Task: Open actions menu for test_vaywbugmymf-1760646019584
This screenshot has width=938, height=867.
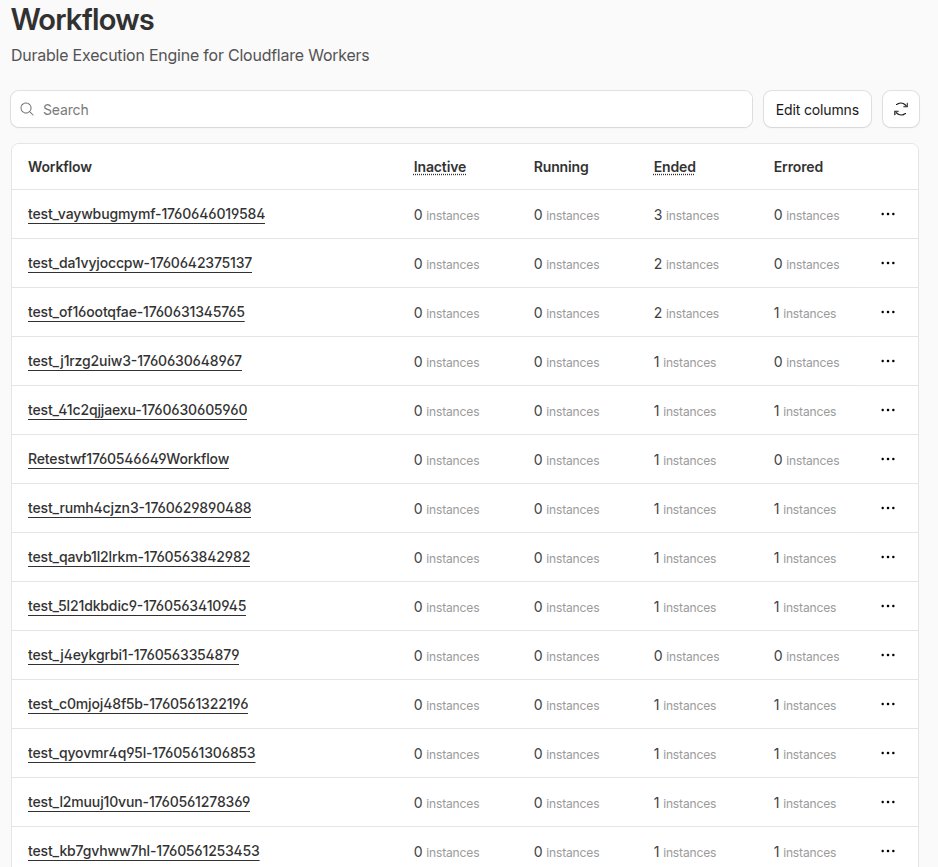Action: pos(888,214)
